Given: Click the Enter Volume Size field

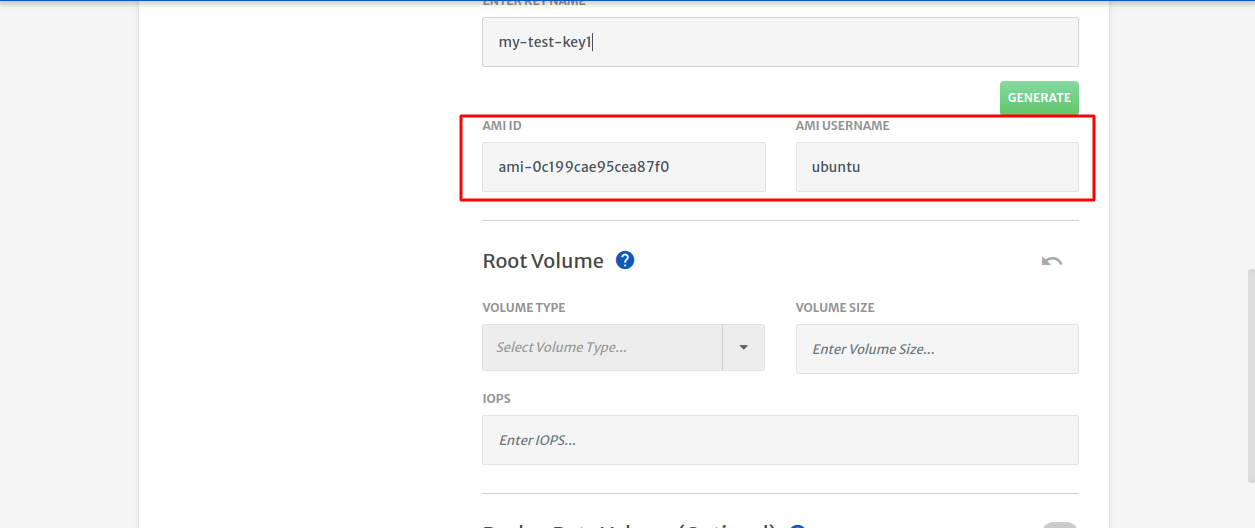Looking at the screenshot, I should (x=937, y=349).
